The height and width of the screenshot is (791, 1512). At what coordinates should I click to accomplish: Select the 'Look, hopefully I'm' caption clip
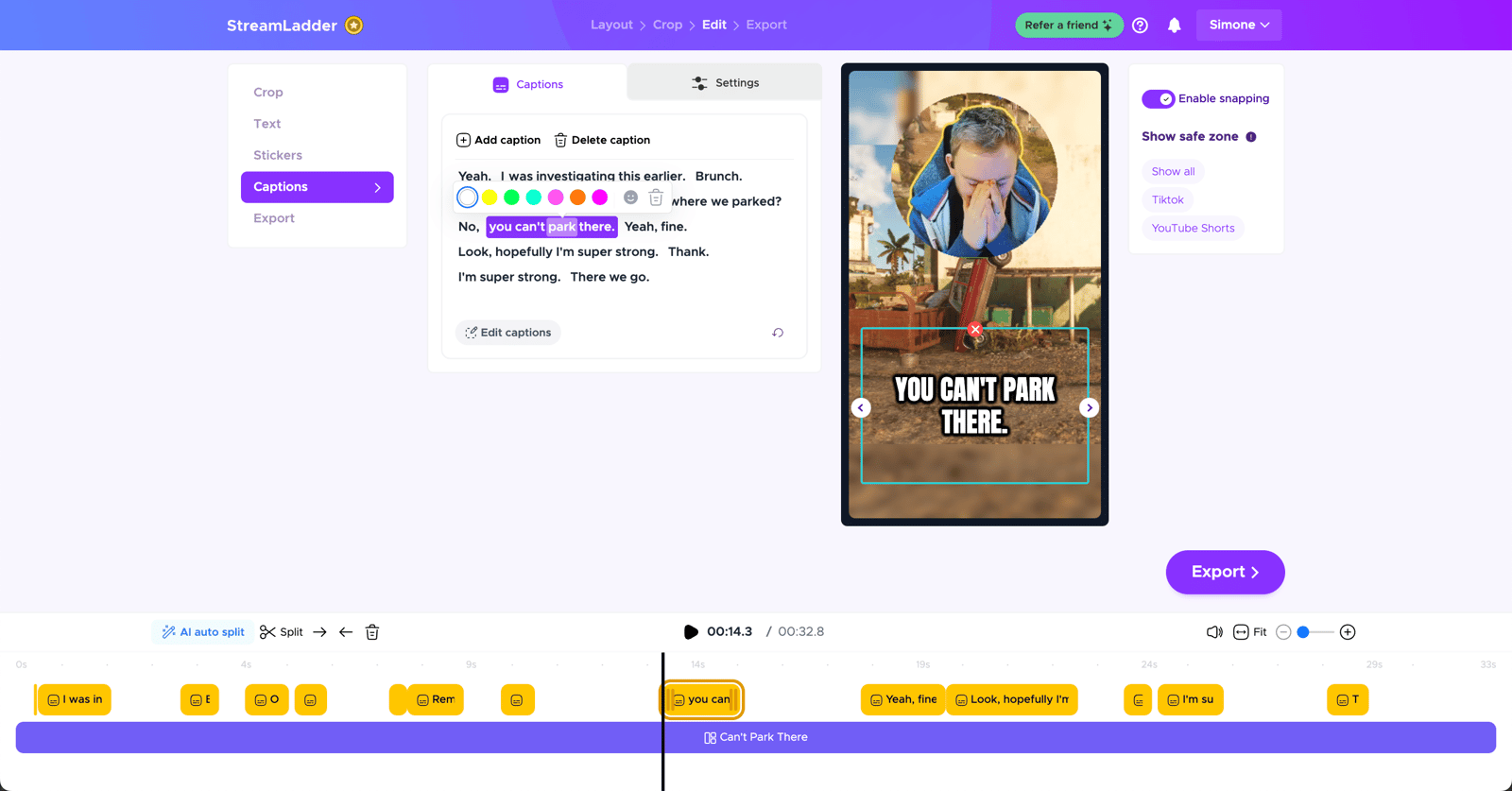coord(1012,699)
